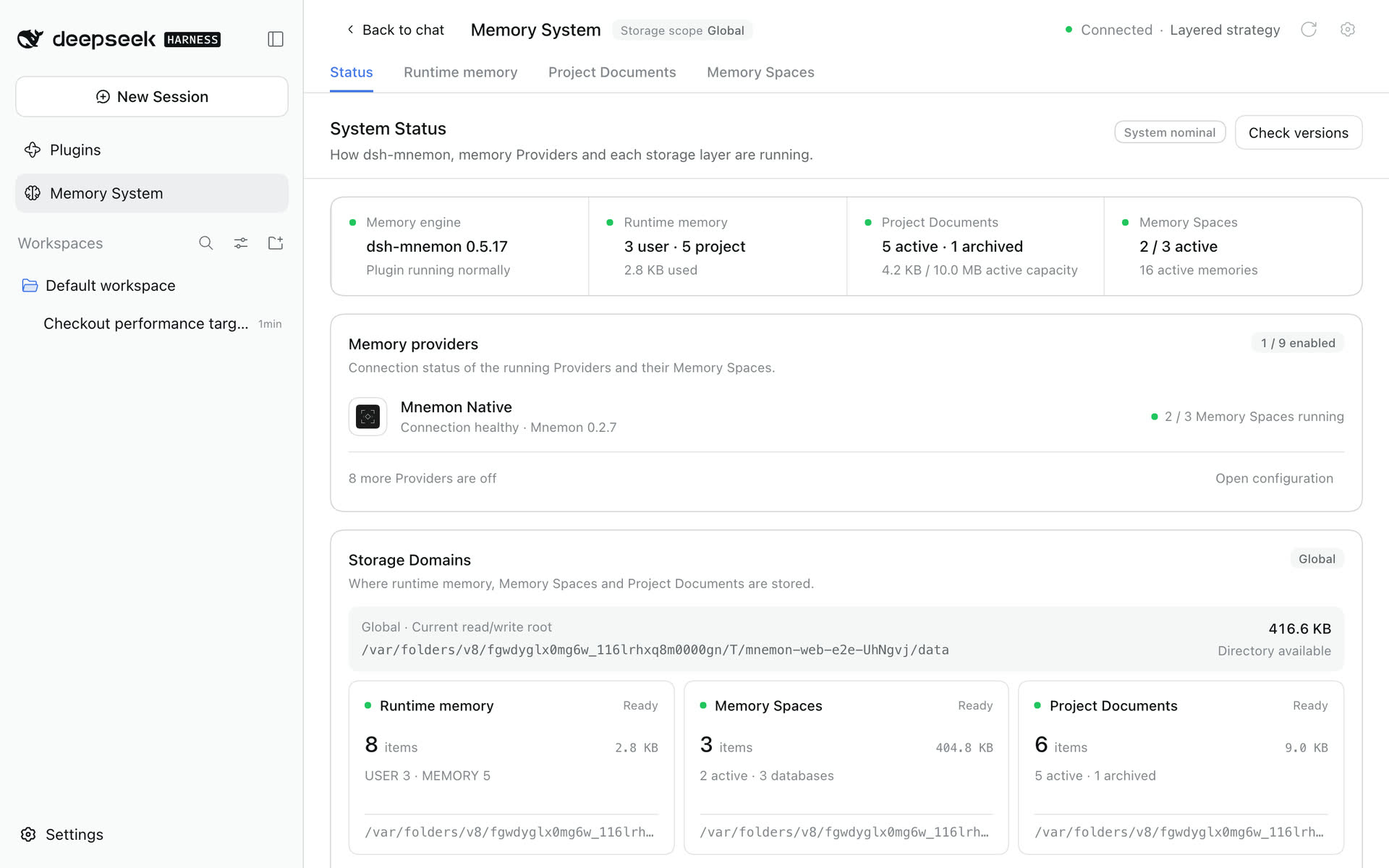This screenshot has width=1389, height=868.
Task: Click '4.2 KB / 10.0 MB active capacity'
Action: tap(980, 270)
